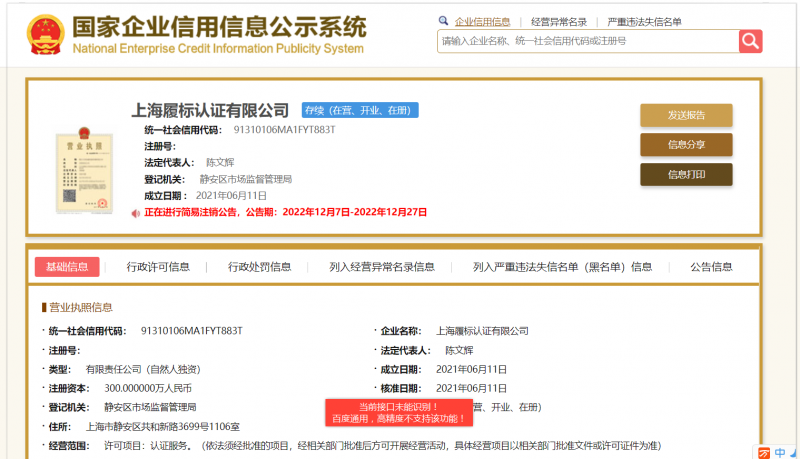
Task: Click the orange Sogou input method icon
Action: click(764, 453)
